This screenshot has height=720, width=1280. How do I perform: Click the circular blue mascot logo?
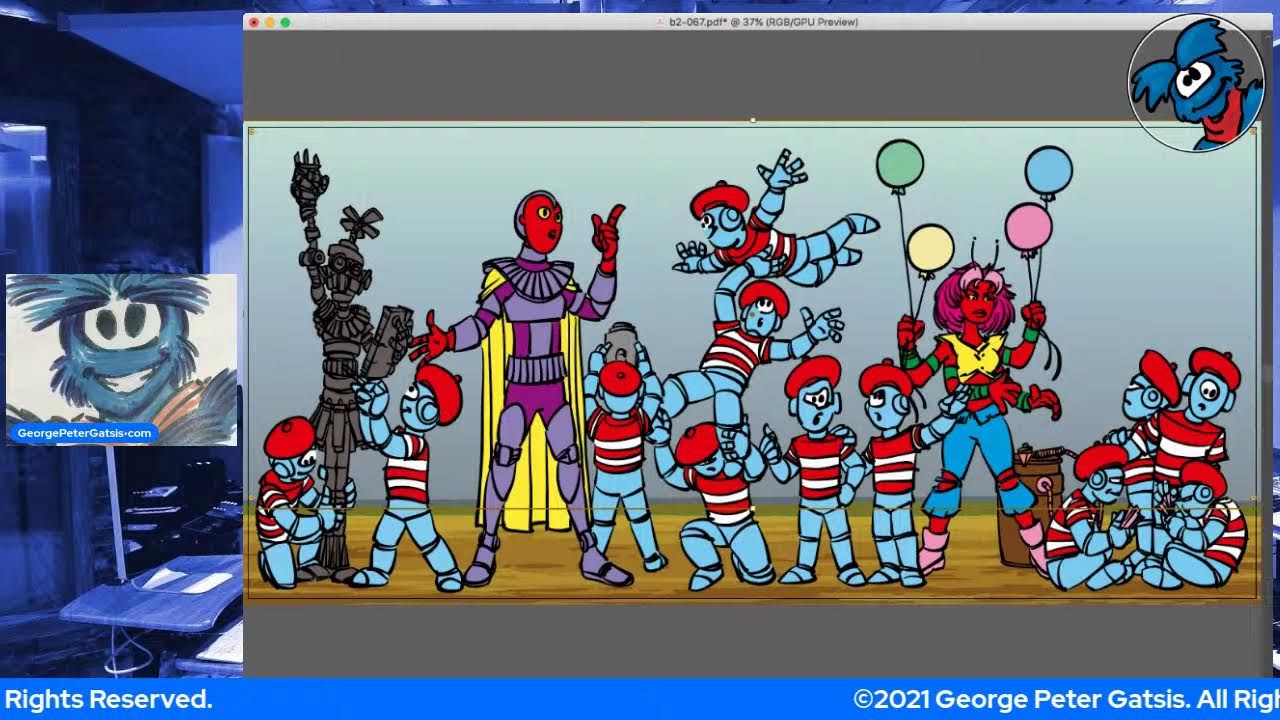1195,84
